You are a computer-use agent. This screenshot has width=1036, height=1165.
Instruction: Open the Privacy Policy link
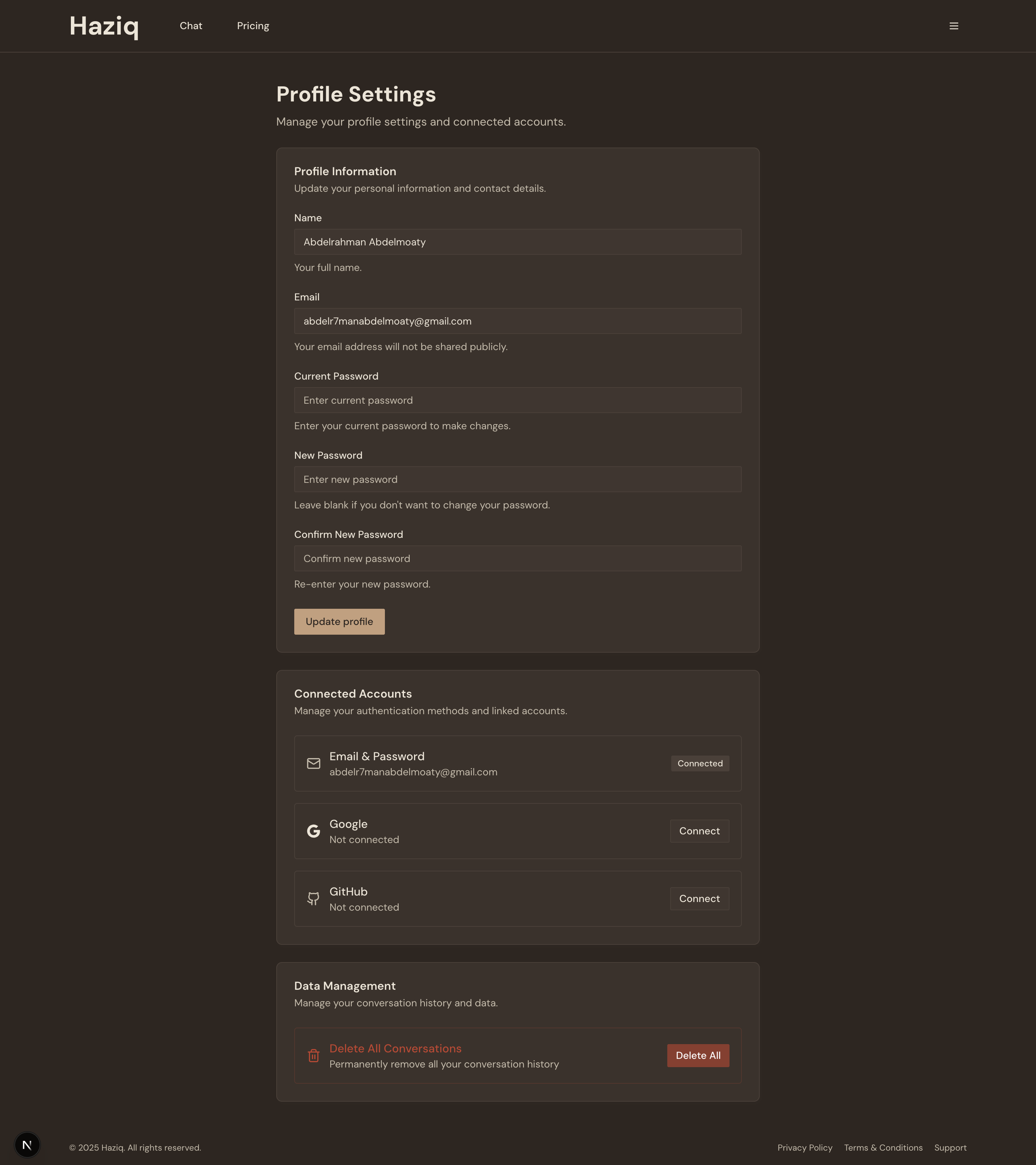(x=805, y=1147)
